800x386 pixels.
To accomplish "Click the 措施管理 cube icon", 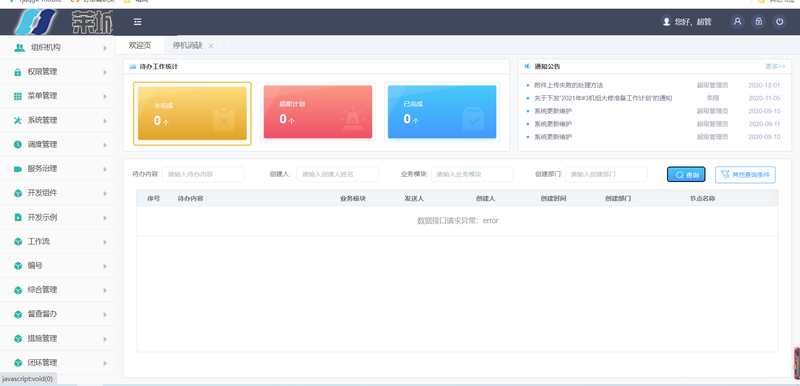I will [x=18, y=339].
